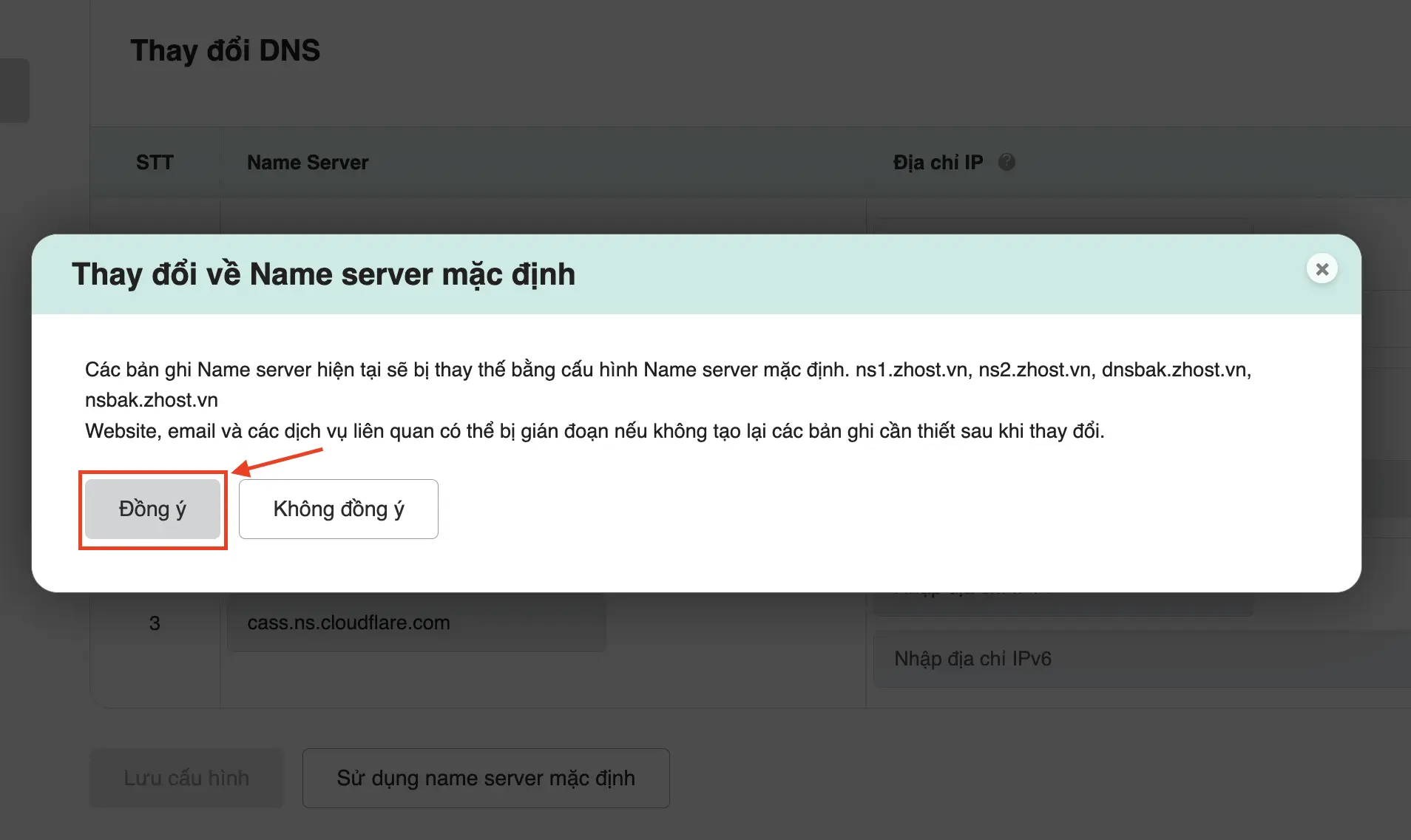1411x840 pixels.
Task: Close the Name server dialog with X
Action: (x=1322, y=269)
